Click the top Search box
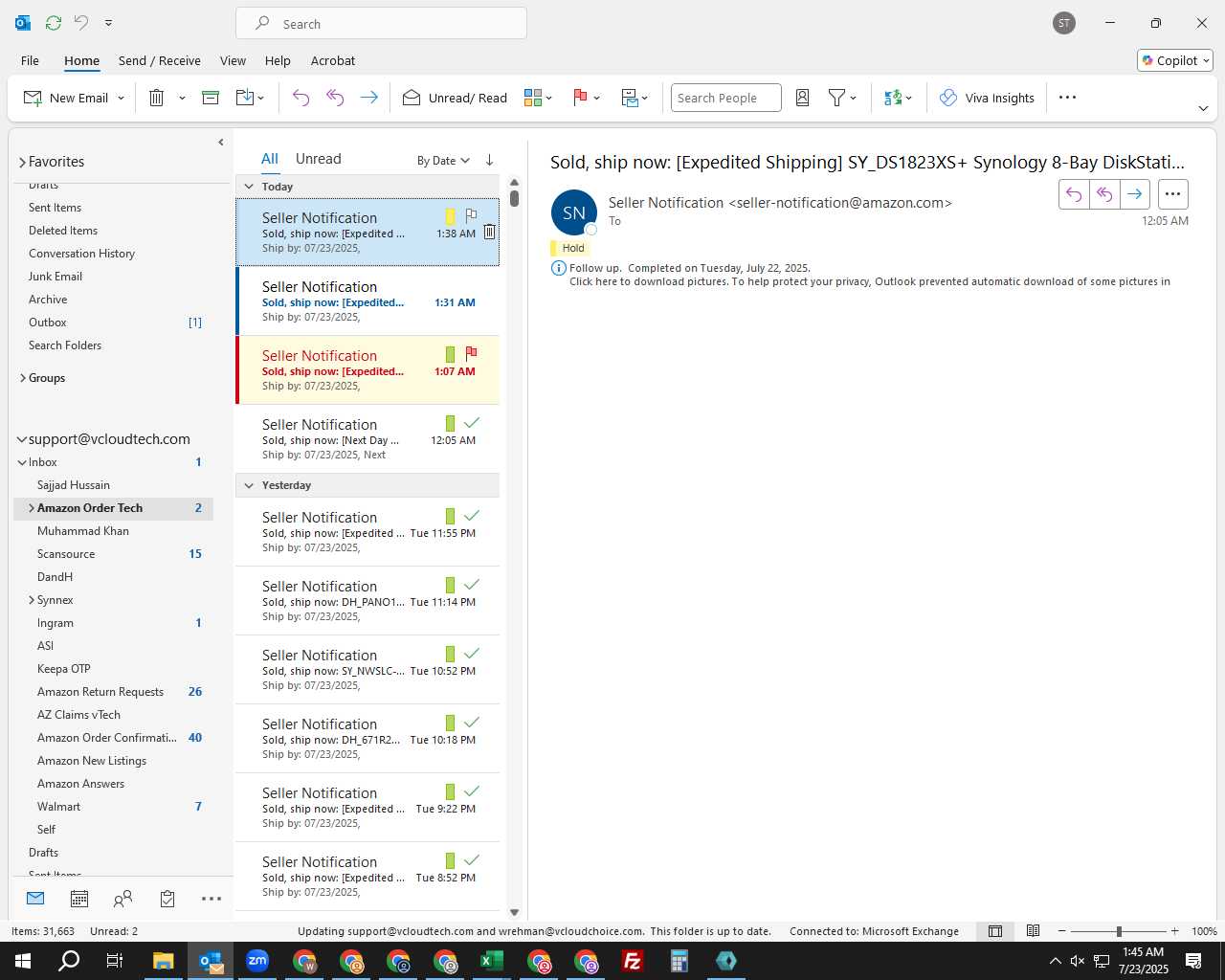Image resolution: width=1225 pixels, height=980 pixels. tap(381, 23)
